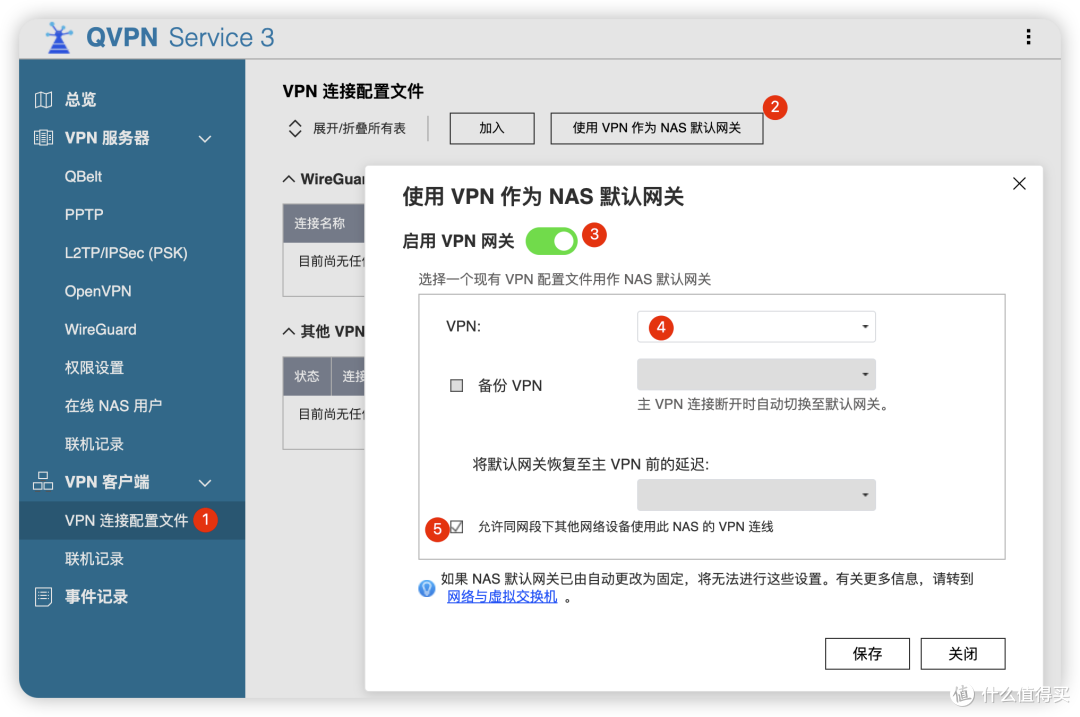Open the 备份 VPN dropdown list
Screen dimensions: 1080x717
tap(756, 374)
